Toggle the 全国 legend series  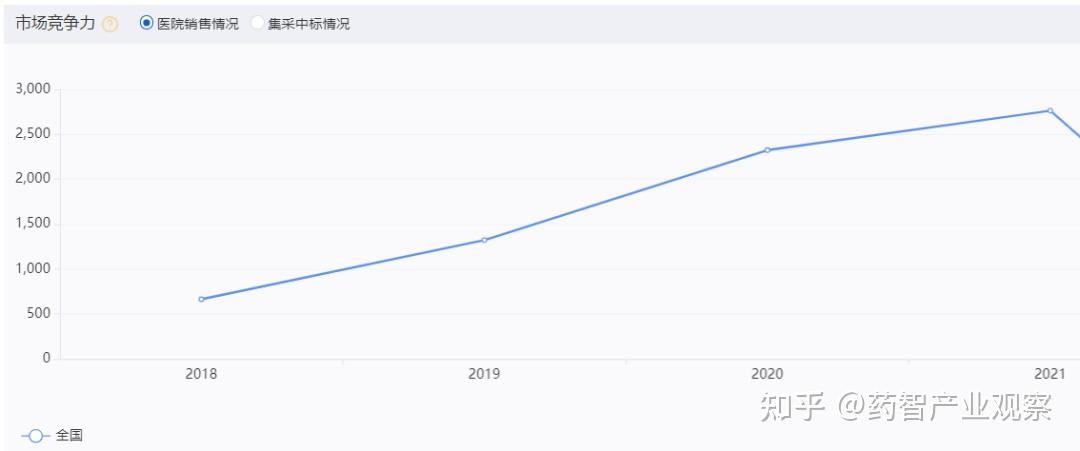pyautogui.click(x=52, y=436)
